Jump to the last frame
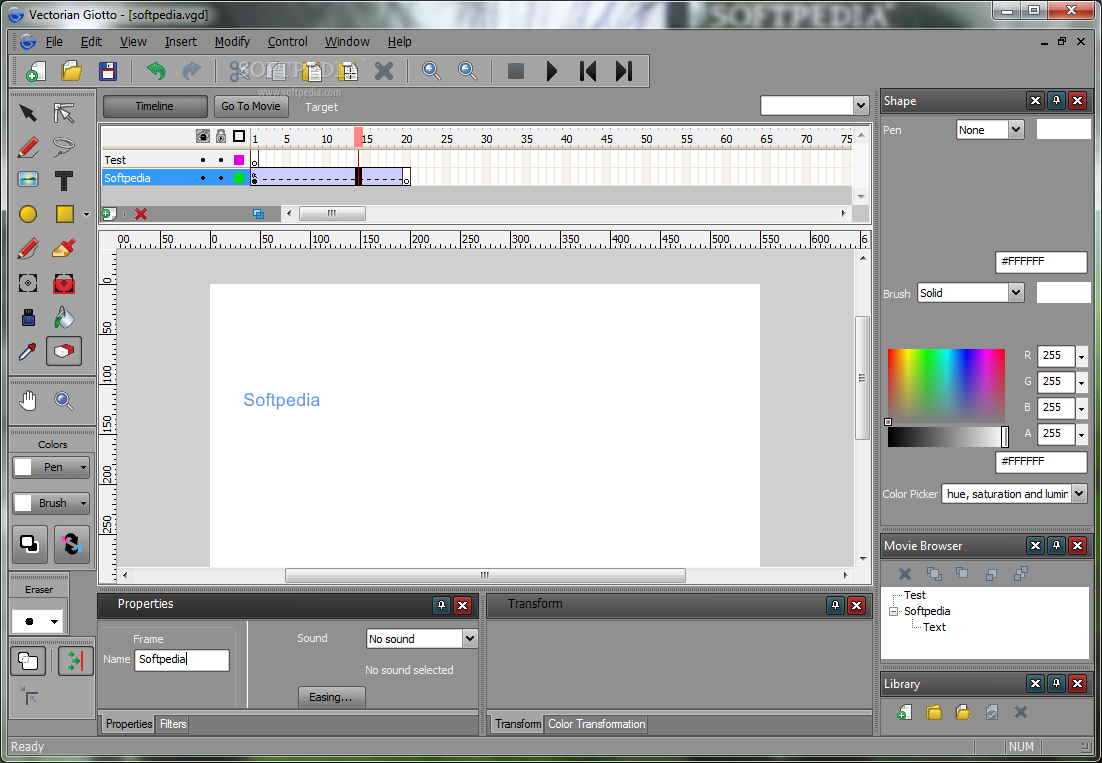The width and height of the screenshot is (1102, 763). point(624,71)
